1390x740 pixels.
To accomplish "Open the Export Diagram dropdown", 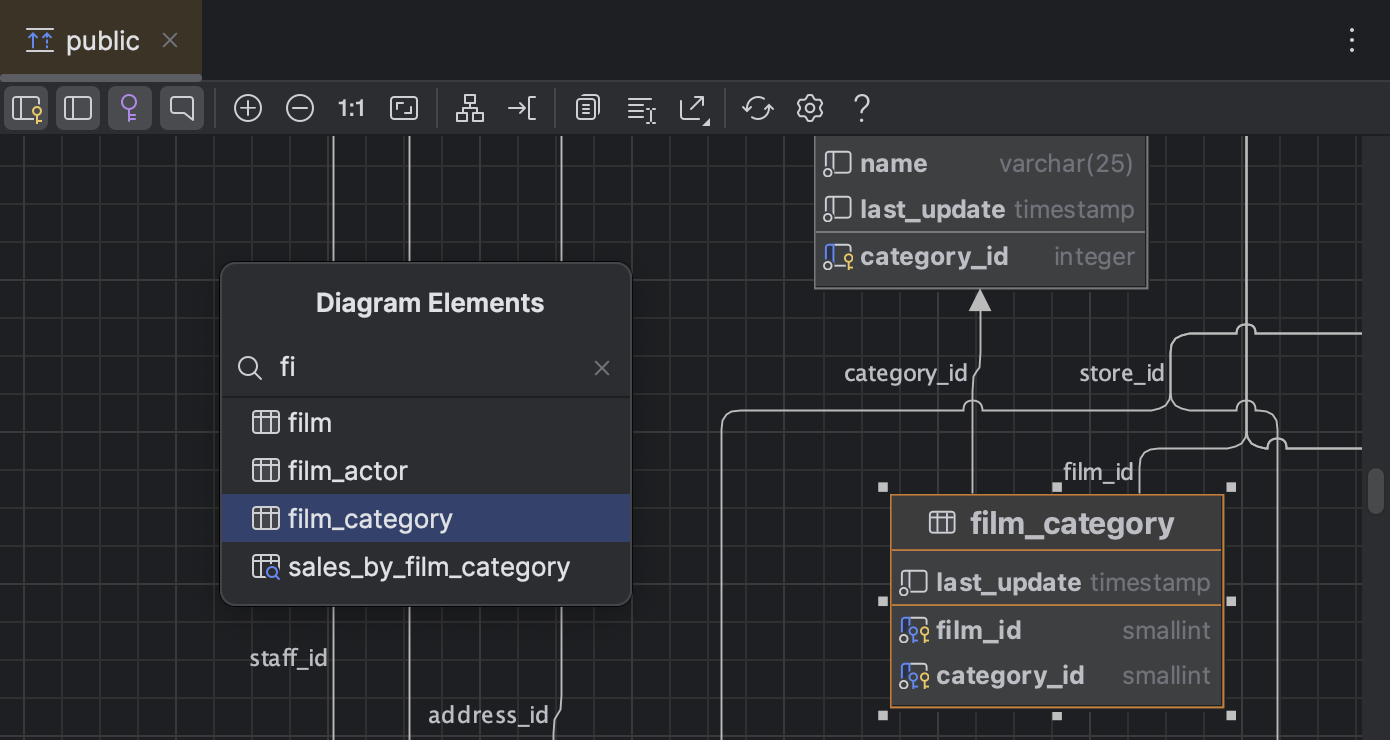I will (x=693, y=108).
